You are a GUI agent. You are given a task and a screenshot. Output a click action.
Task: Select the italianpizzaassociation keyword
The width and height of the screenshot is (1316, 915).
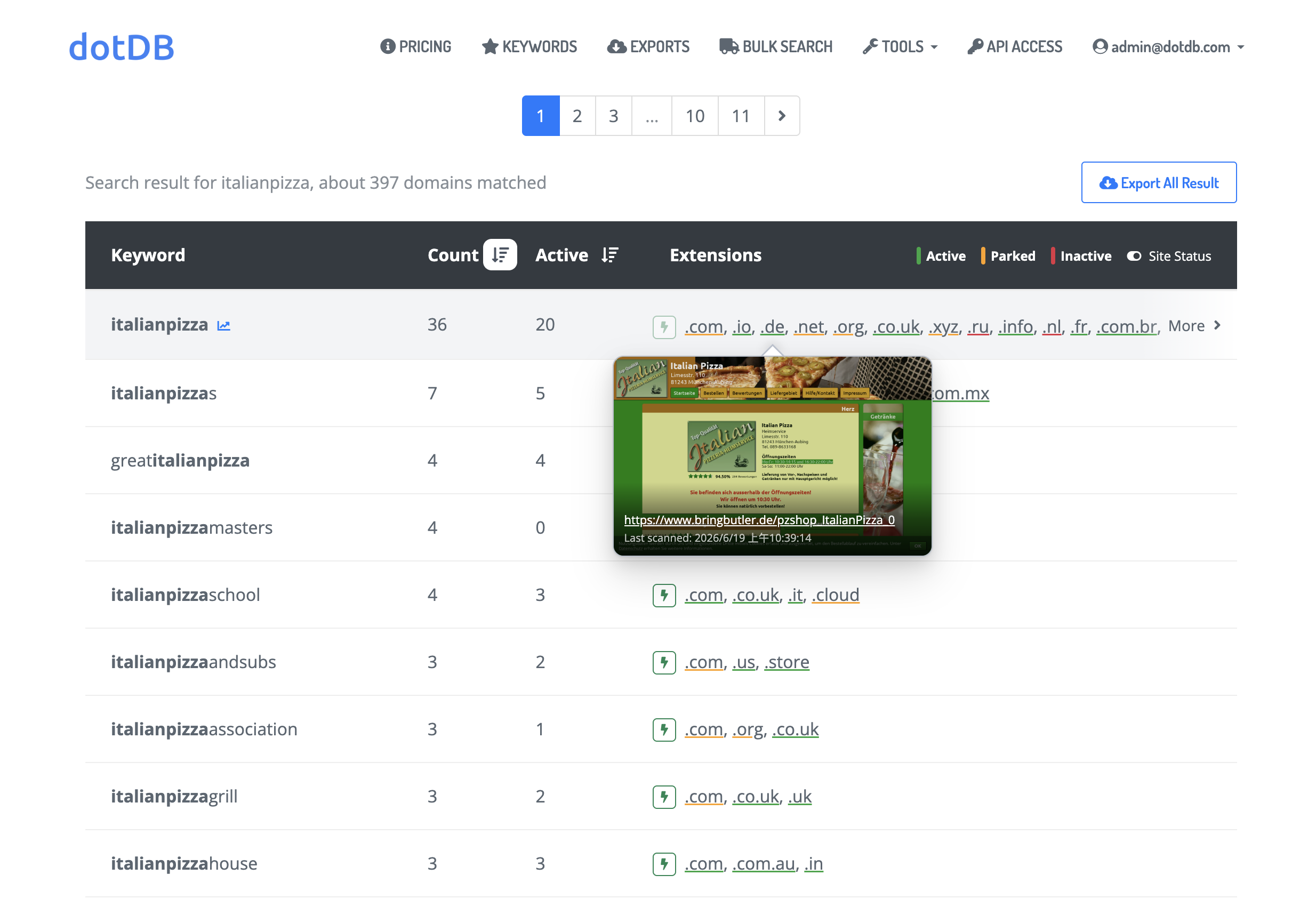[x=204, y=729]
